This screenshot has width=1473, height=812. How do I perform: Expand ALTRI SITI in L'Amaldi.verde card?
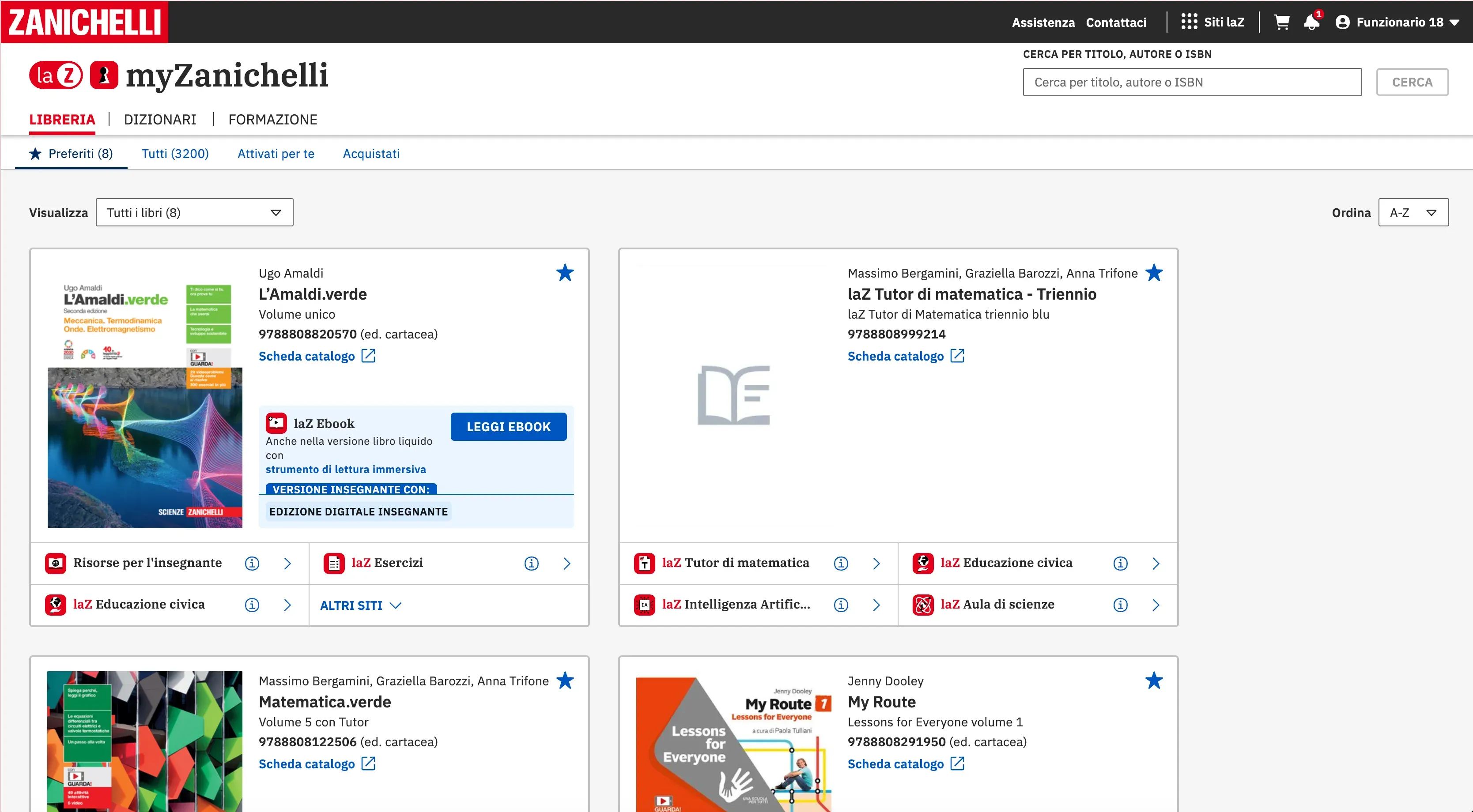[361, 605]
